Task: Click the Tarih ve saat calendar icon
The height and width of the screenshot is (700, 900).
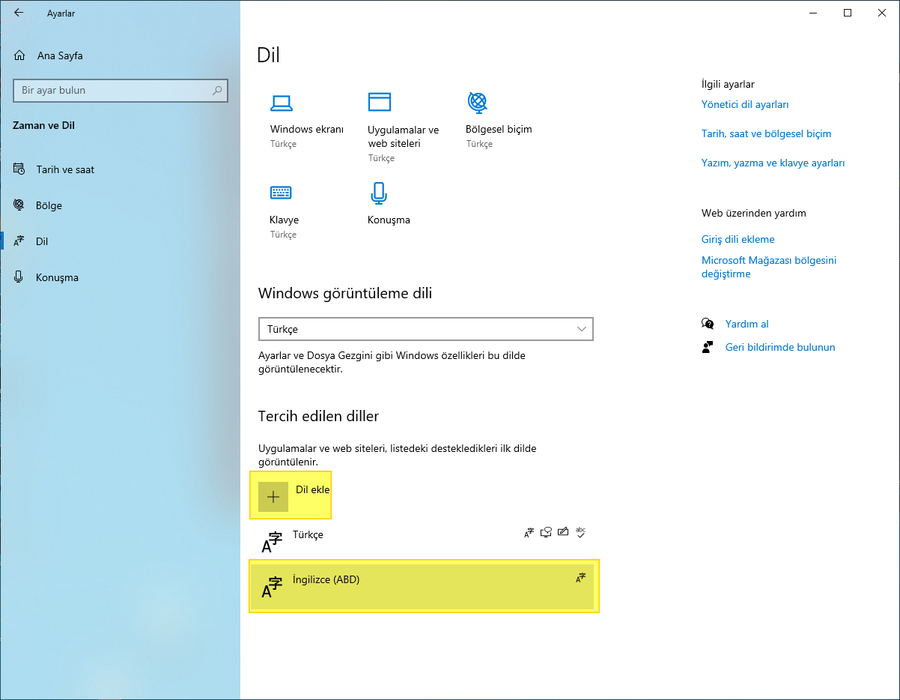Action: [x=19, y=169]
